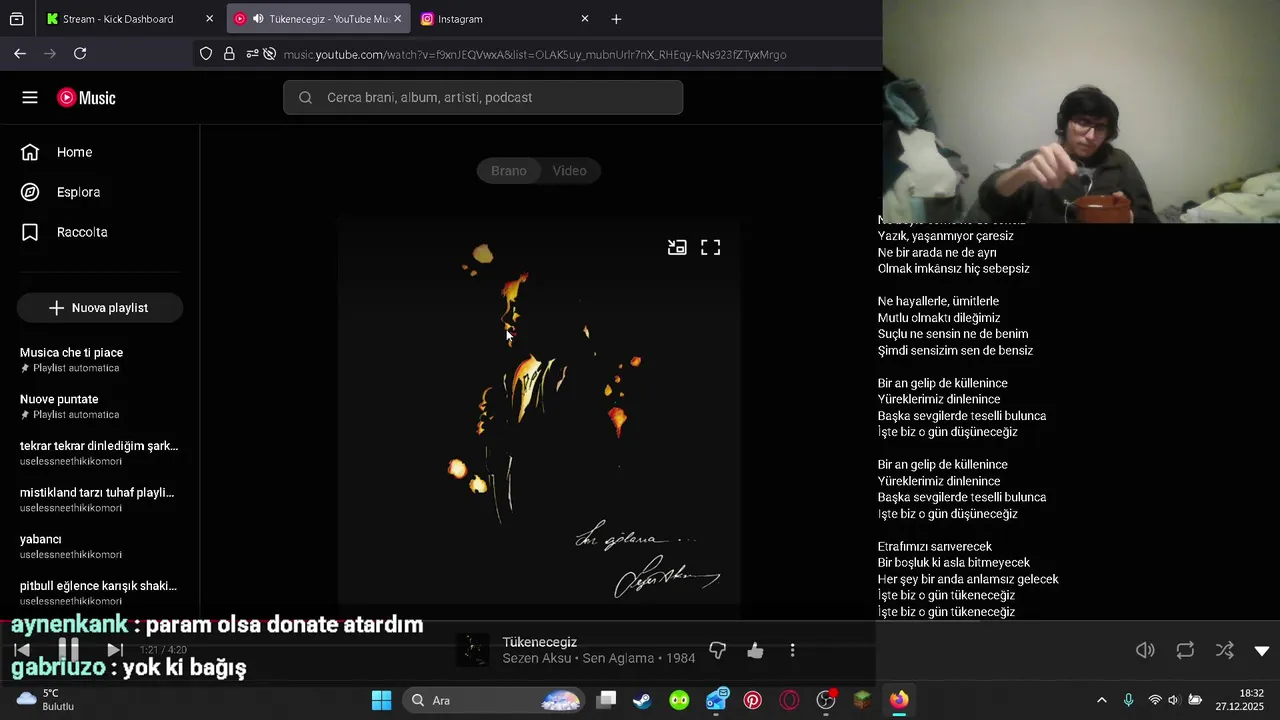Image resolution: width=1280 pixels, height=720 pixels.
Task: Collapse the player page with the arrow
Action: pos(1262,651)
